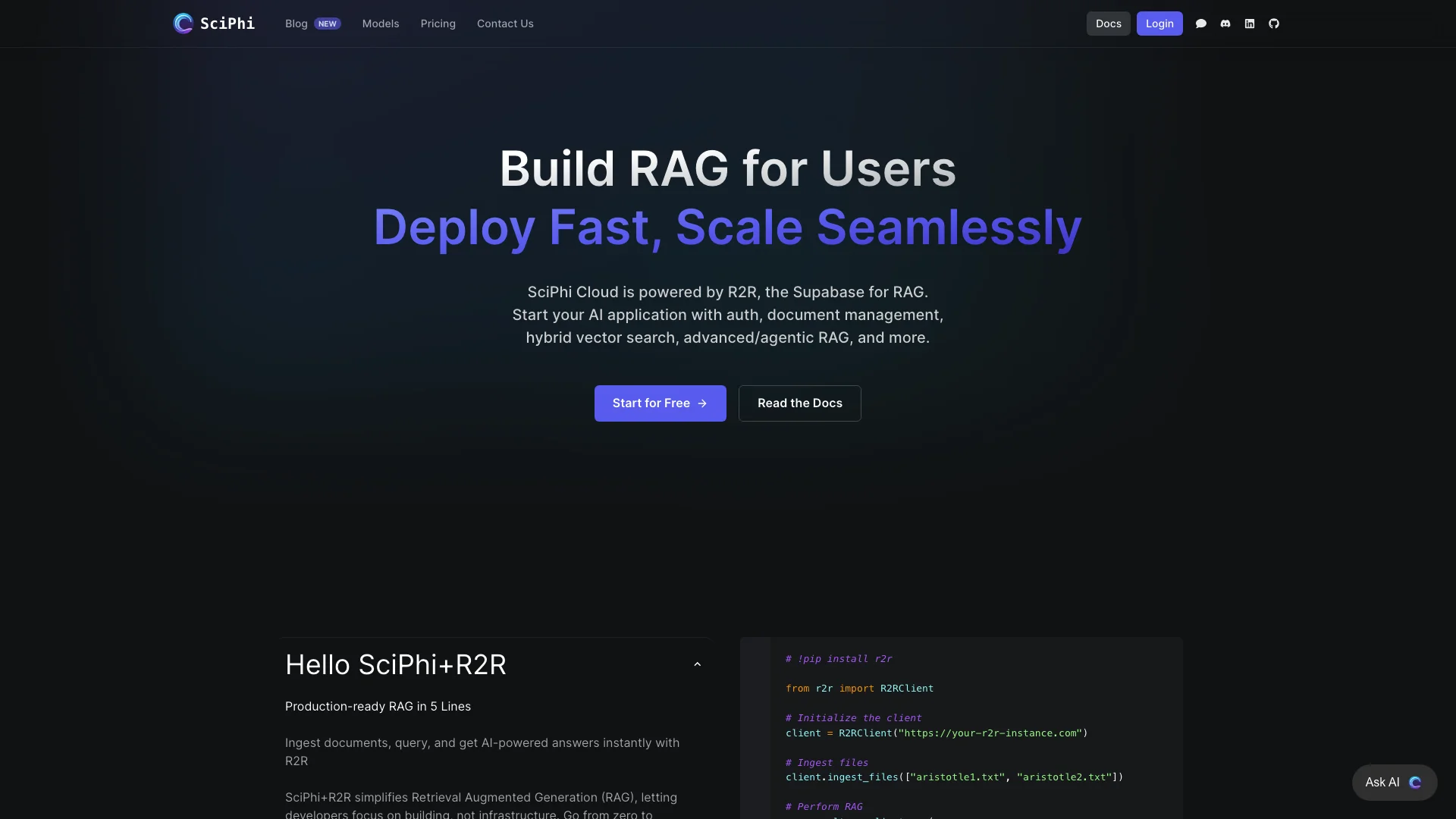The width and height of the screenshot is (1456, 819).
Task: Open the Ask AI chat widget
Action: (x=1395, y=783)
